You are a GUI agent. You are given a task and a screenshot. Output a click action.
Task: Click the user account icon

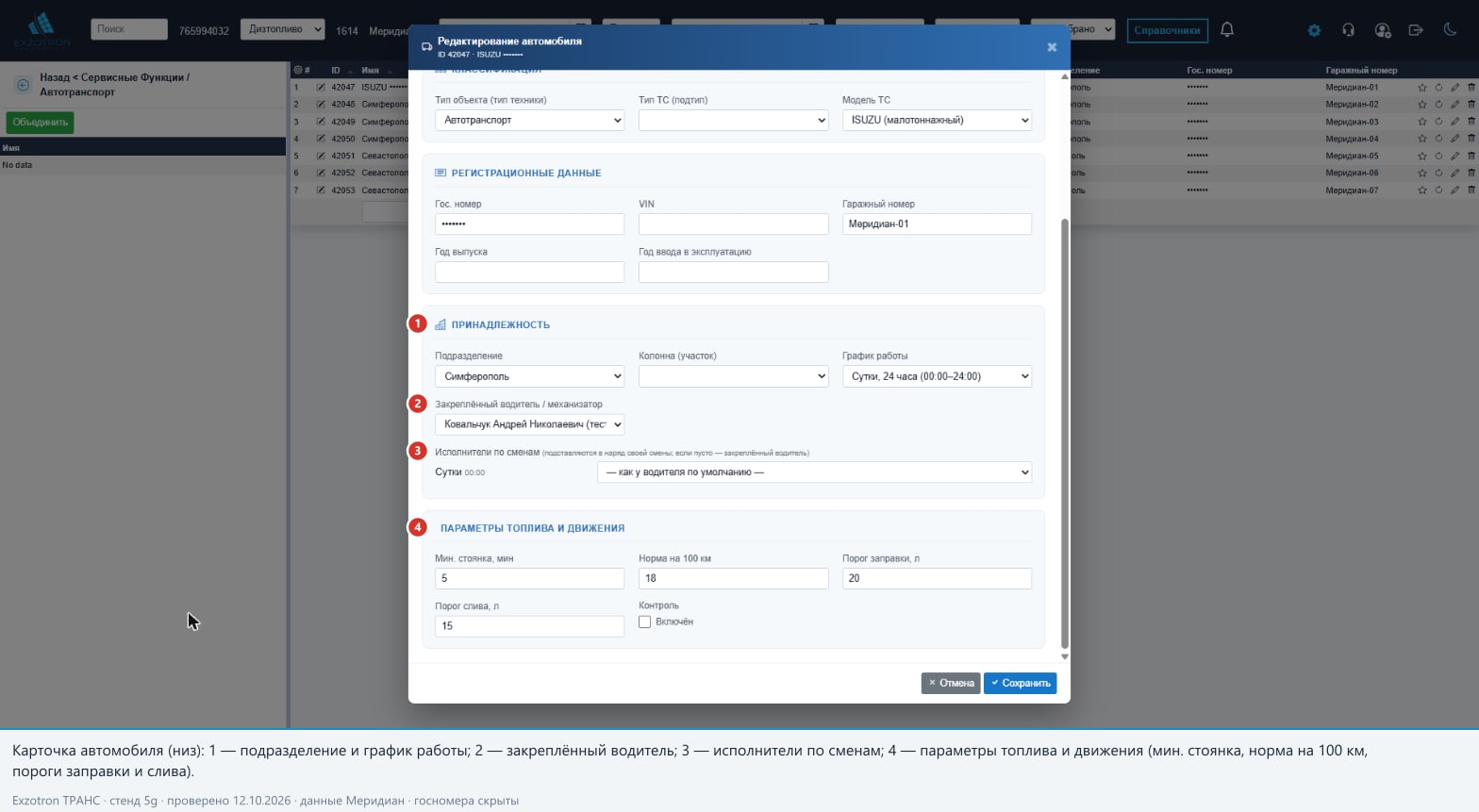pyautogui.click(x=1383, y=30)
